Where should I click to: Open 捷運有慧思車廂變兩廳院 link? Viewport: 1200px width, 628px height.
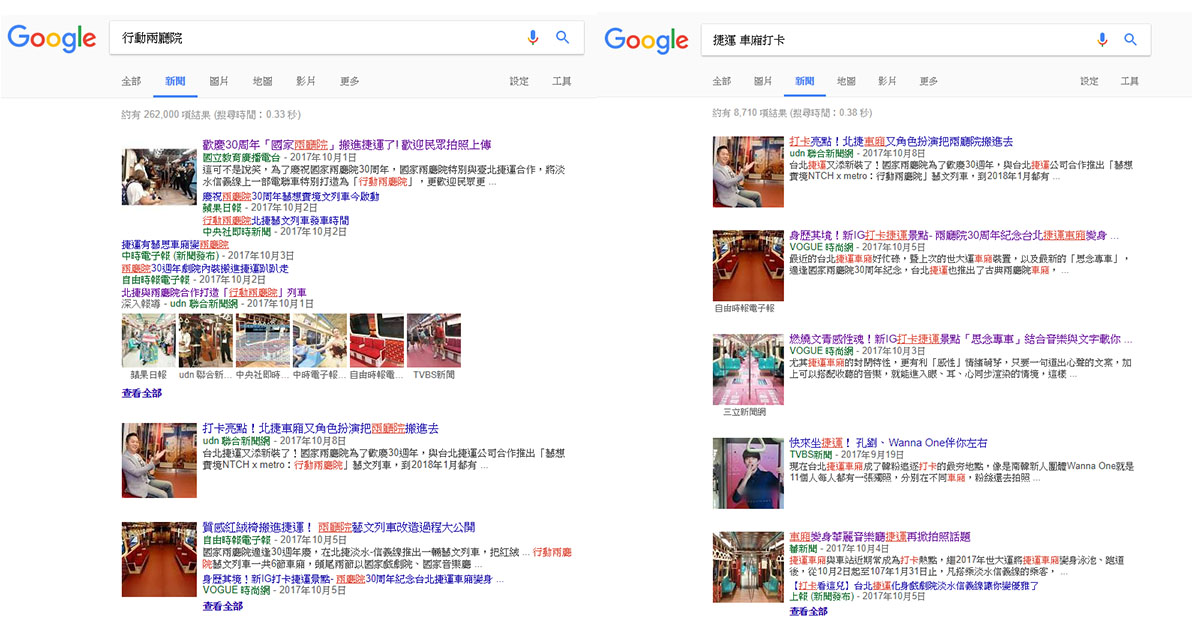coord(175,244)
